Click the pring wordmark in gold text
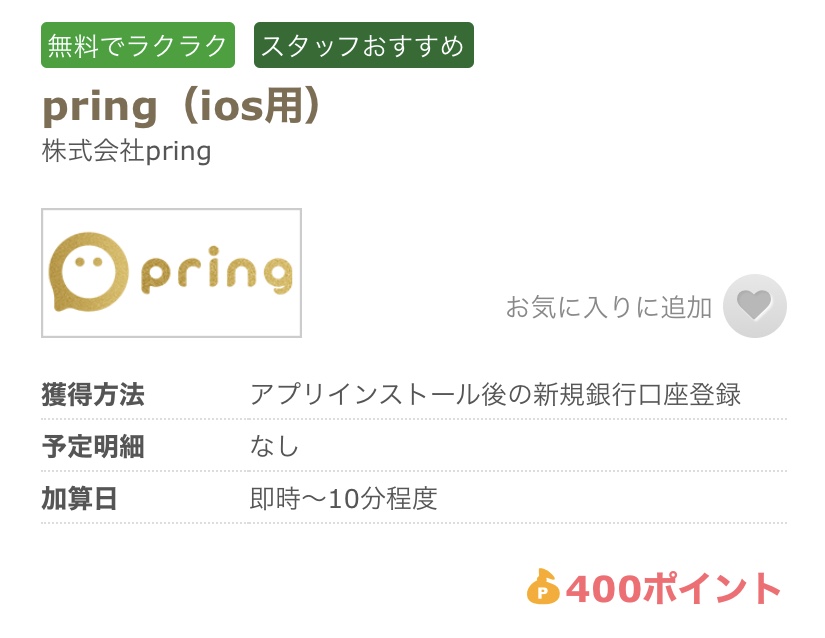825x638 pixels. point(217,271)
